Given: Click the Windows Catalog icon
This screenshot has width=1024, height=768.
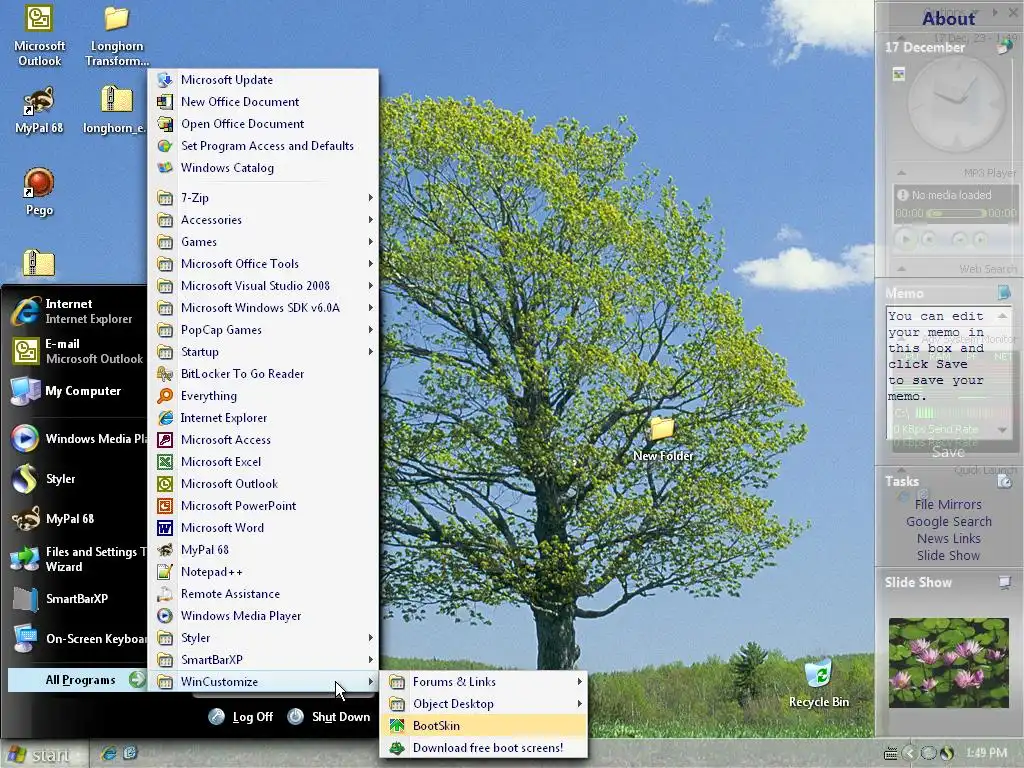Looking at the screenshot, I should 165,168.
